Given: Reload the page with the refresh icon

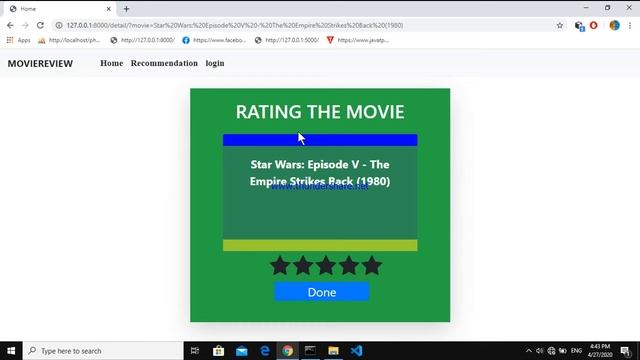Looking at the screenshot, I should [40, 25].
